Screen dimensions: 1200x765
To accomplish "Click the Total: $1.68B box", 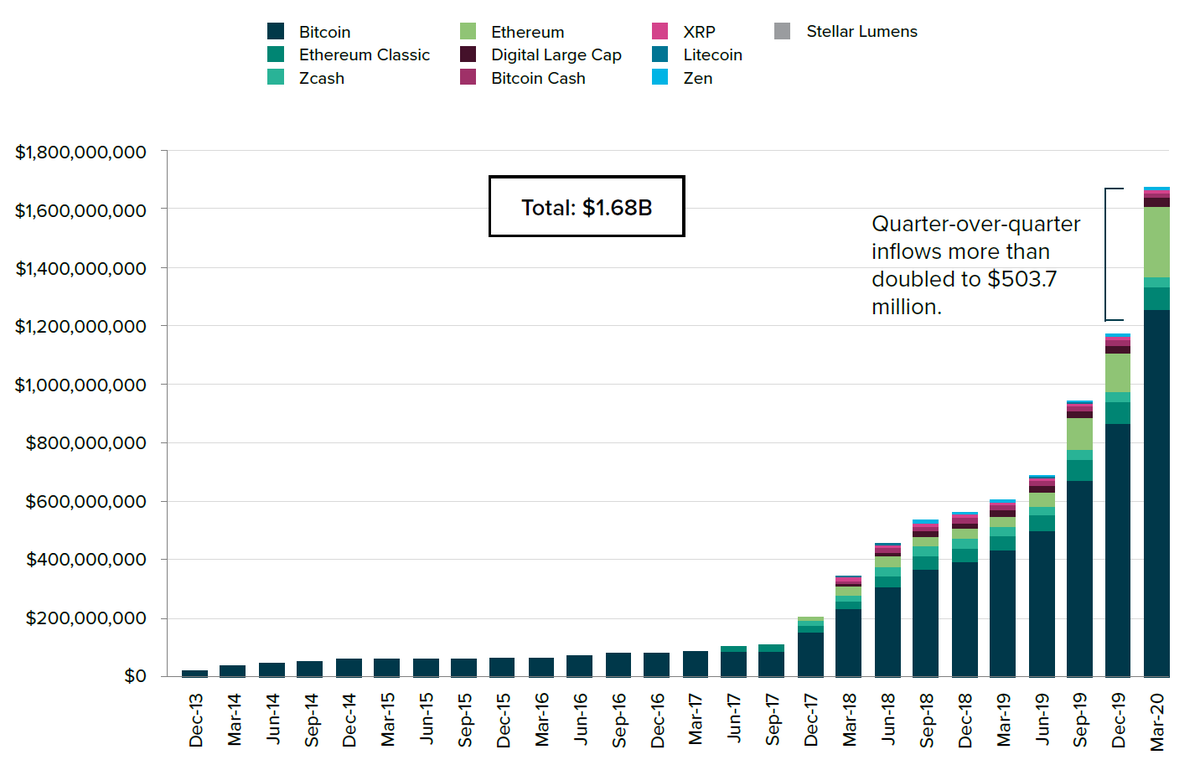I will click(x=587, y=207).
